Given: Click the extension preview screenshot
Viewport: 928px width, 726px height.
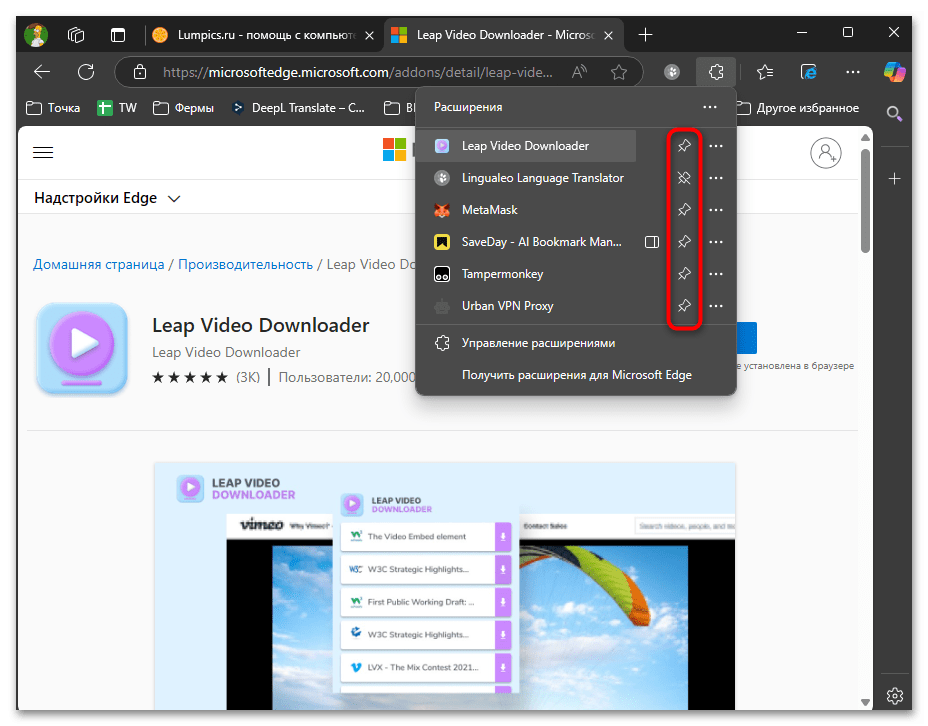Looking at the screenshot, I should (444, 586).
